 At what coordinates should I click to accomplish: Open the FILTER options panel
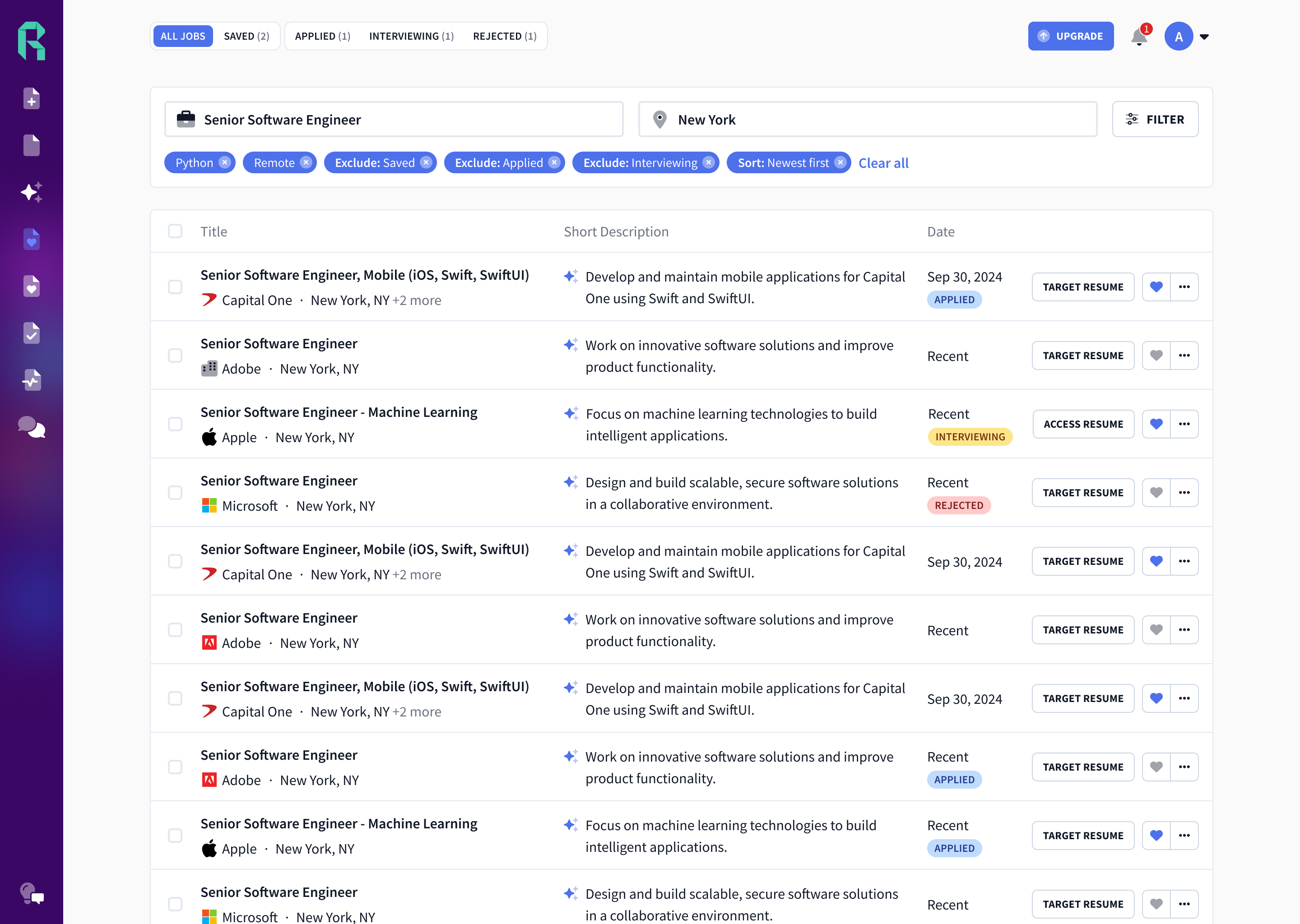click(1155, 120)
